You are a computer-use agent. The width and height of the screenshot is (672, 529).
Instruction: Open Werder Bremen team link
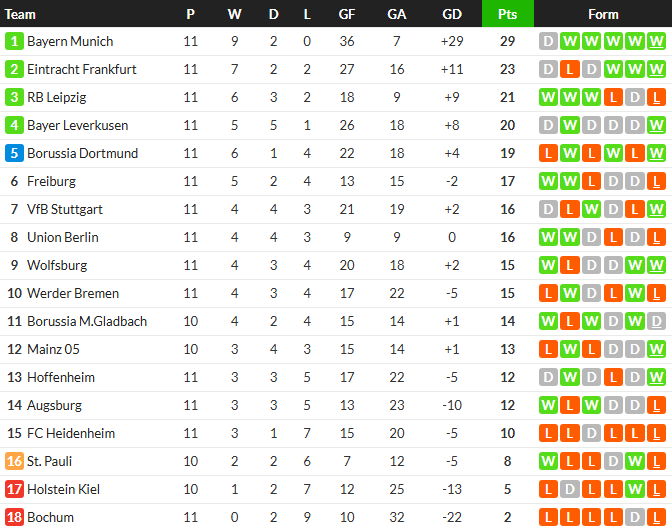[x=73, y=293]
